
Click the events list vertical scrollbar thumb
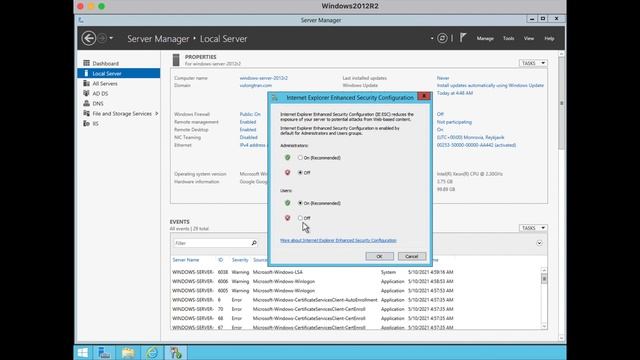pyautogui.click(x=544, y=278)
